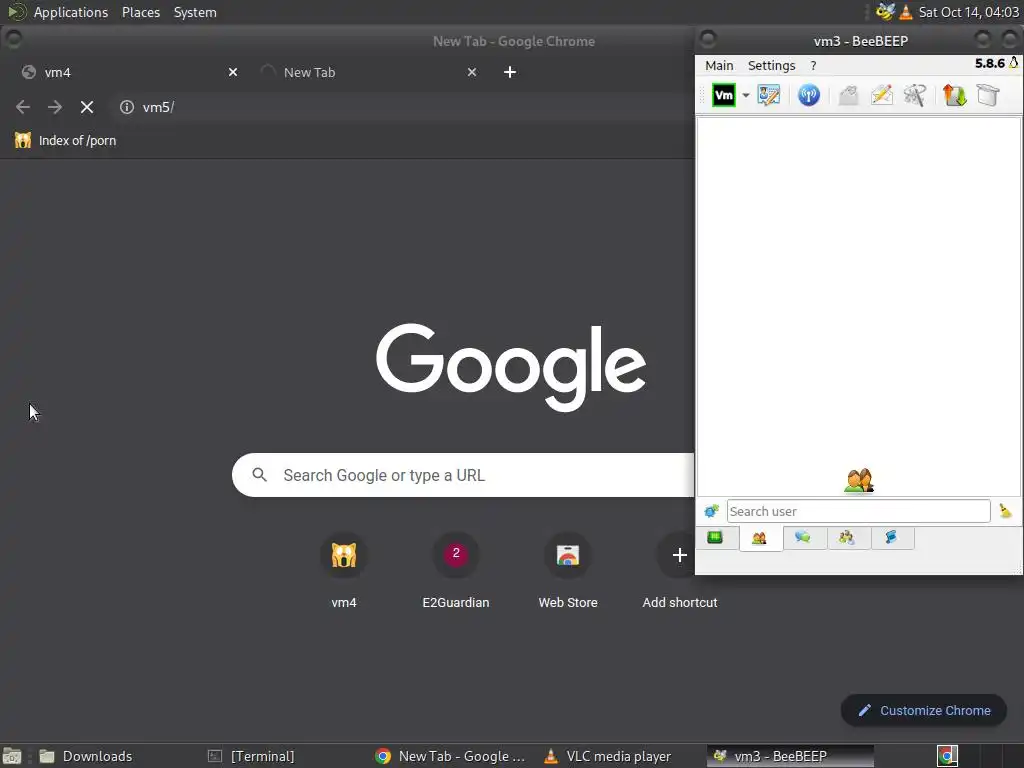The height and width of the screenshot is (768, 1024).
Task: Click the Search user field in BeeBEEP
Action: tap(858, 511)
